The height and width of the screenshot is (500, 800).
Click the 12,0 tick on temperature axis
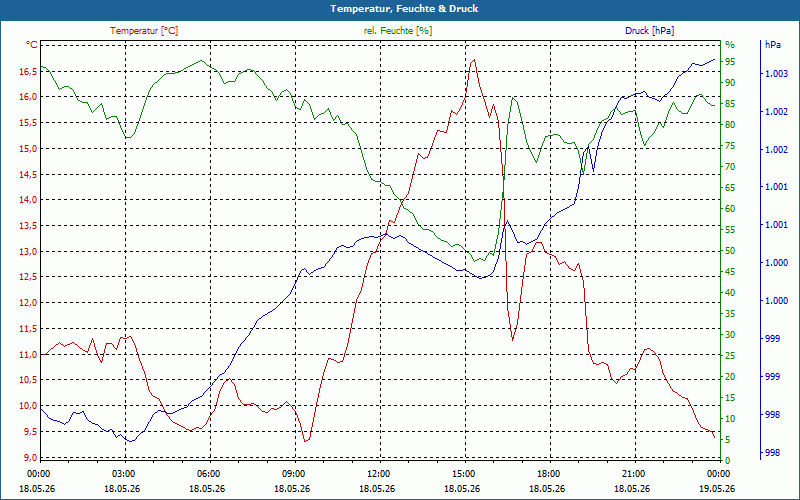click(28, 303)
